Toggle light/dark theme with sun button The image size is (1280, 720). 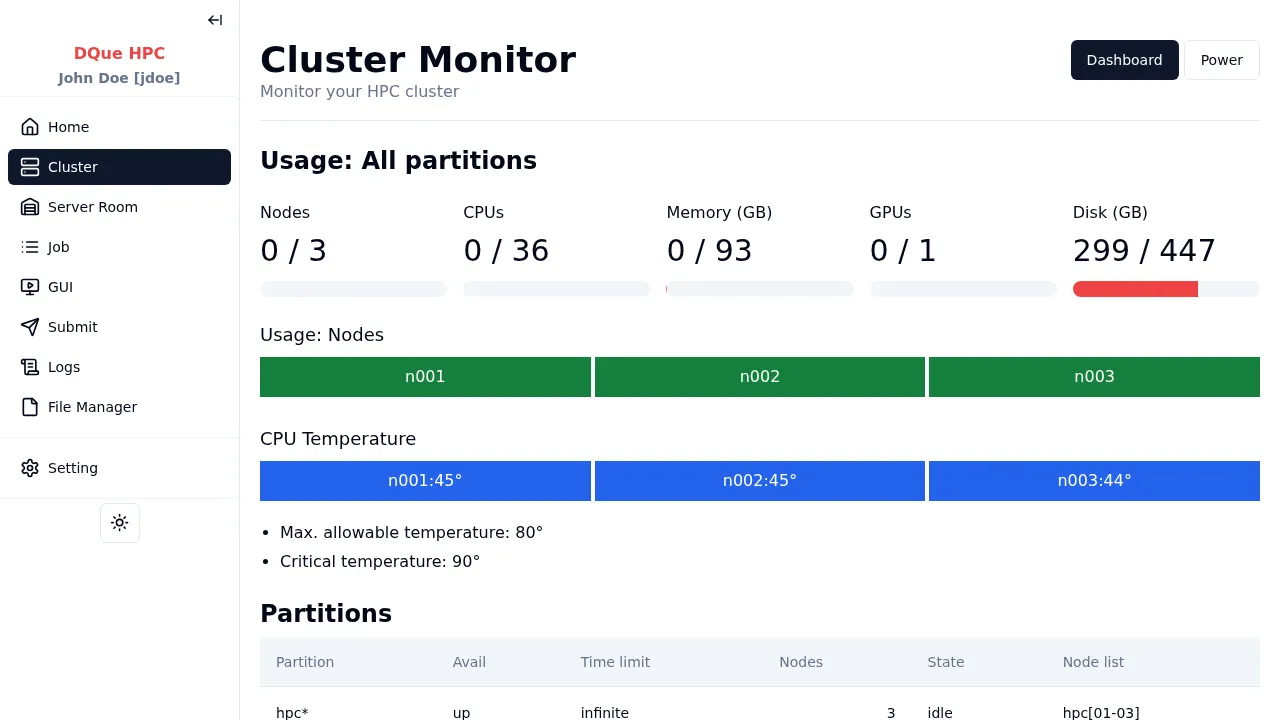pos(120,523)
